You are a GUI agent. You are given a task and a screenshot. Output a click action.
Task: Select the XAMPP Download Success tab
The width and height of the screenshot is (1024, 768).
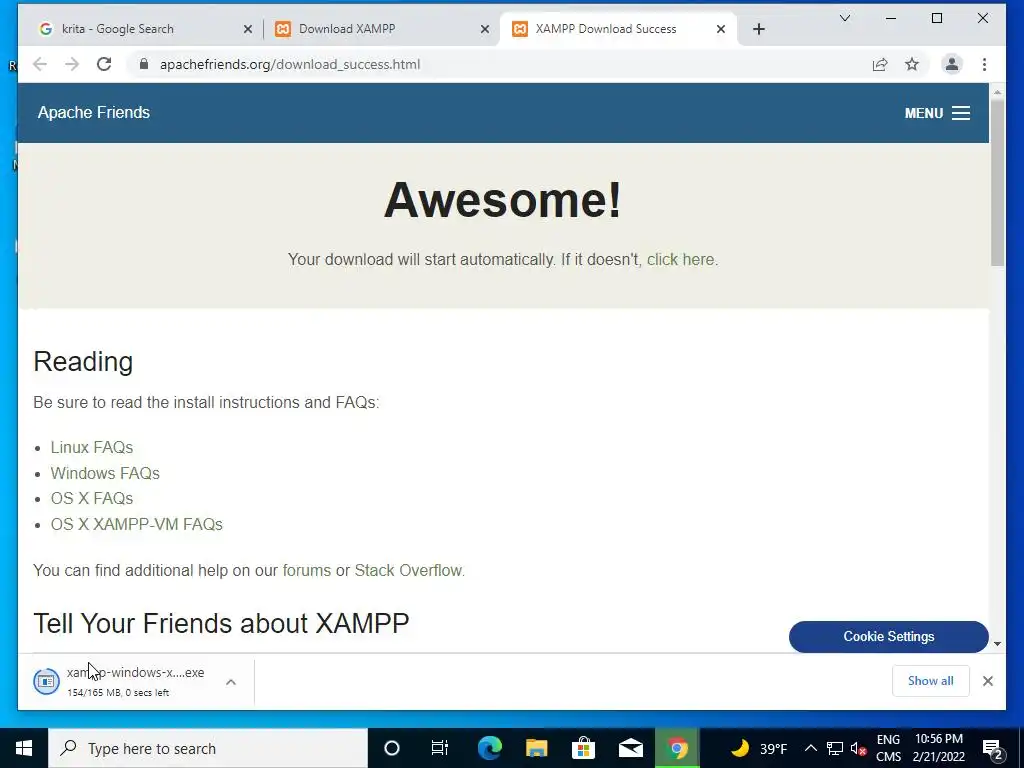click(x=618, y=29)
